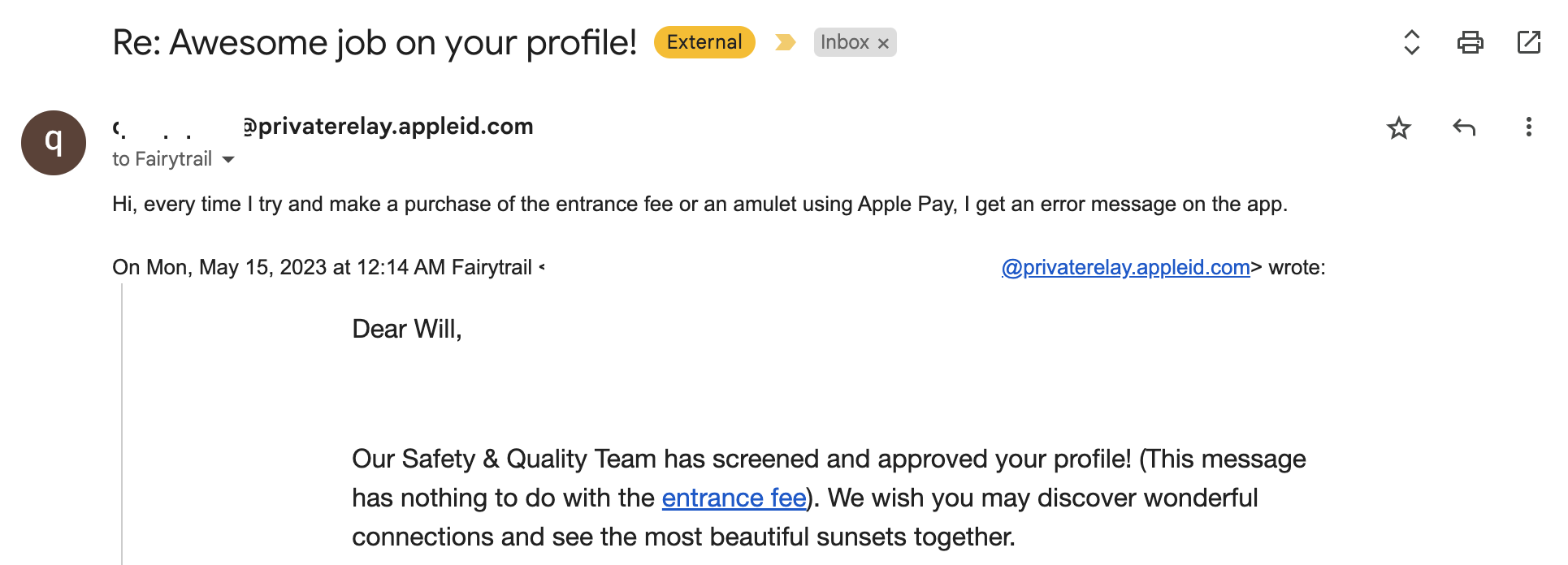Click the Apple Pay error message body text
The height and width of the screenshot is (565, 1568).
point(700,204)
